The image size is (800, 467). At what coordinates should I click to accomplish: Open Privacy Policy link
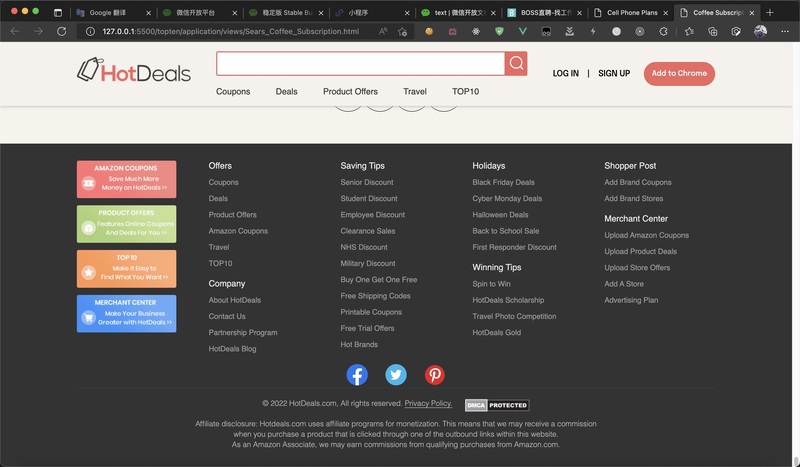(428, 403)
